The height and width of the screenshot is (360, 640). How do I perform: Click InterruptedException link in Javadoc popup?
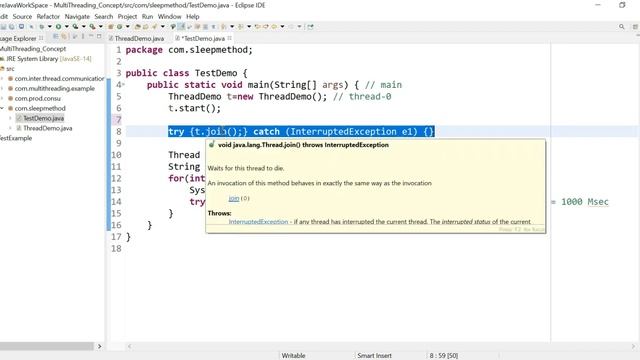258,222
